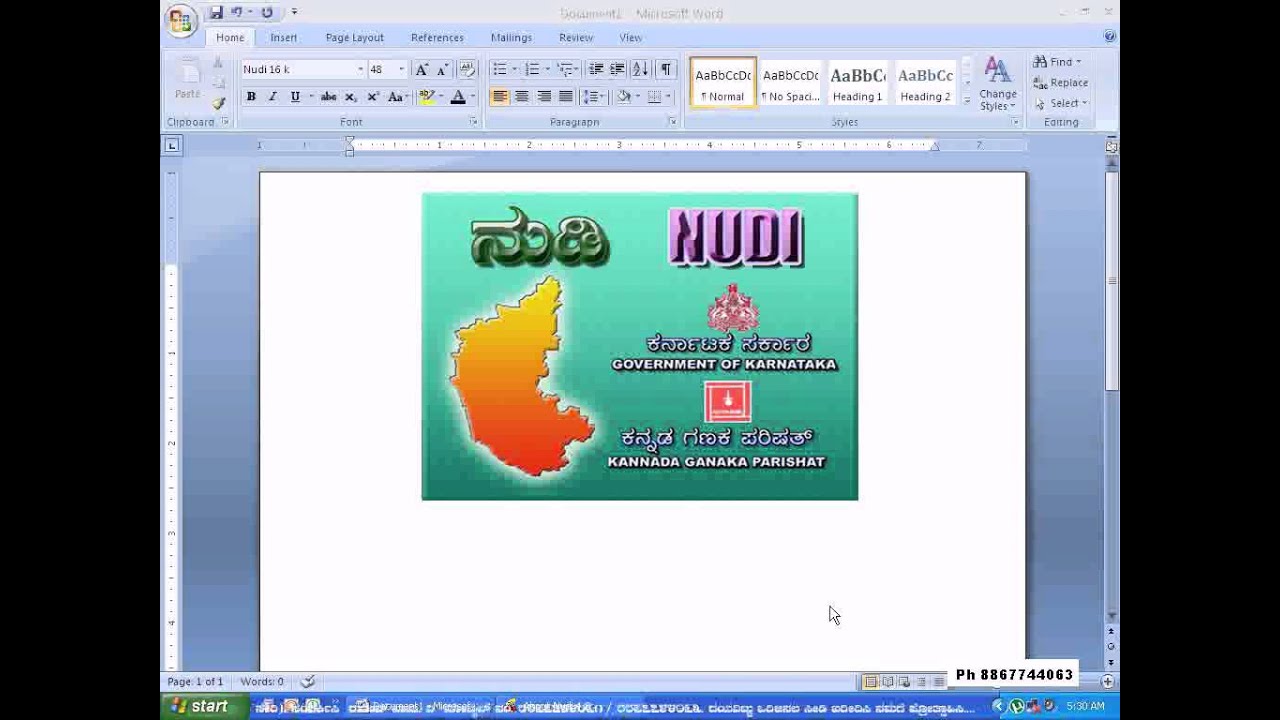The width and height of the screenshot is (1280, 720).
Task: Apply text highlight color
Action: [x=427, y=97]
